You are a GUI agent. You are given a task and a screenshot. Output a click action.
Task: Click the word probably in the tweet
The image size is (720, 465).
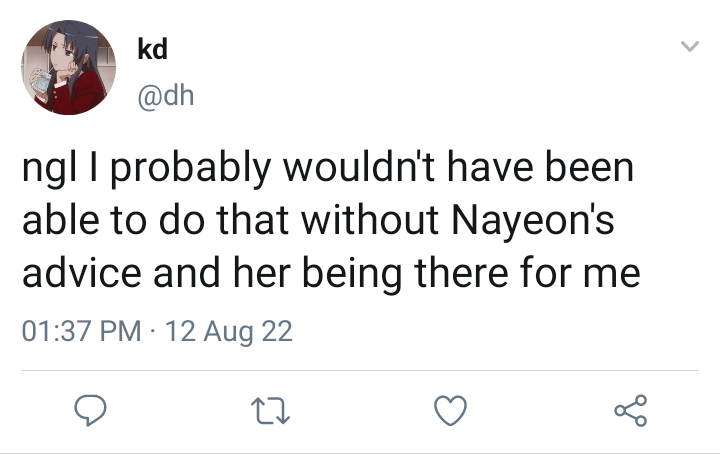191,168
